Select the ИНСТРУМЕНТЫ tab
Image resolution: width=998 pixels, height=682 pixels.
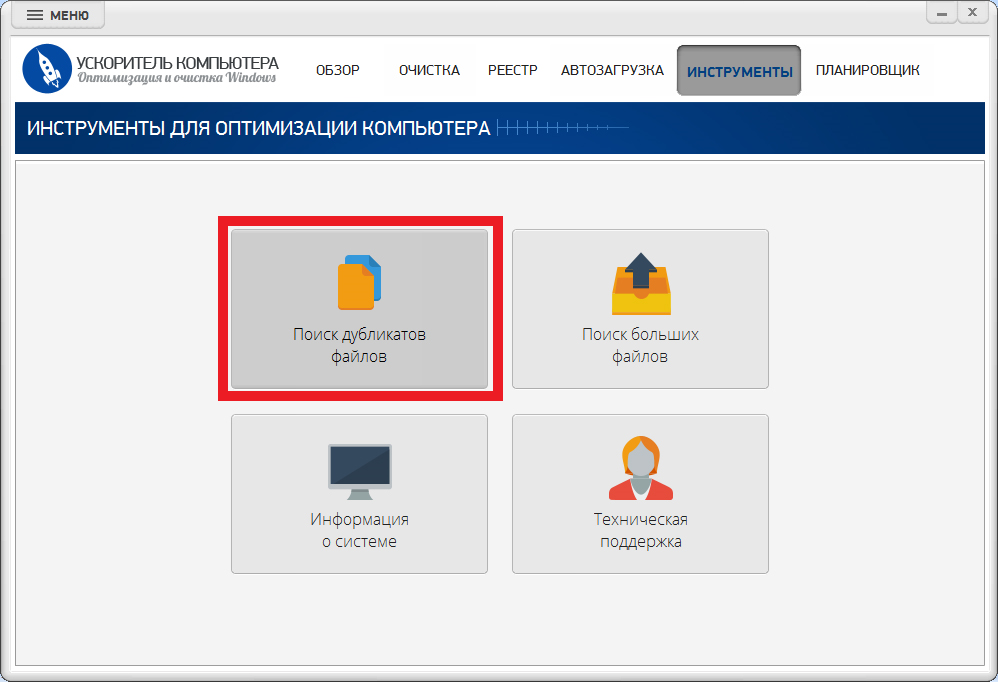pyautogui.click(x=739, y=71)
